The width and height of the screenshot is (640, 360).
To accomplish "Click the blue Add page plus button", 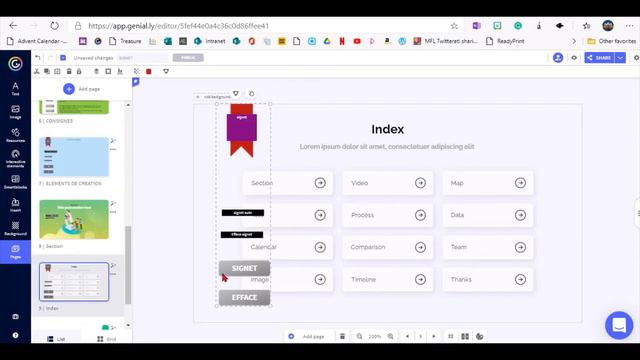I will point(69,89).
